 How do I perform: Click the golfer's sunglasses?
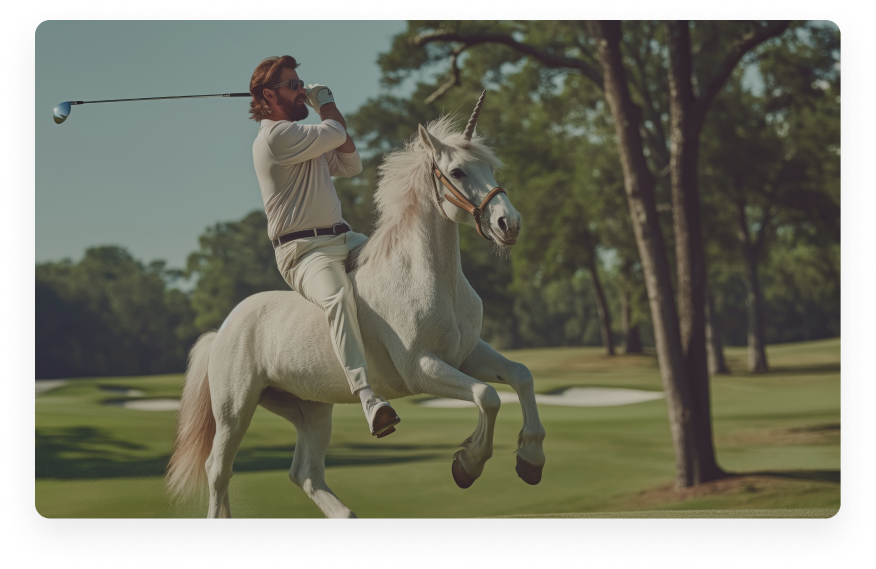(x=290, y=86)
